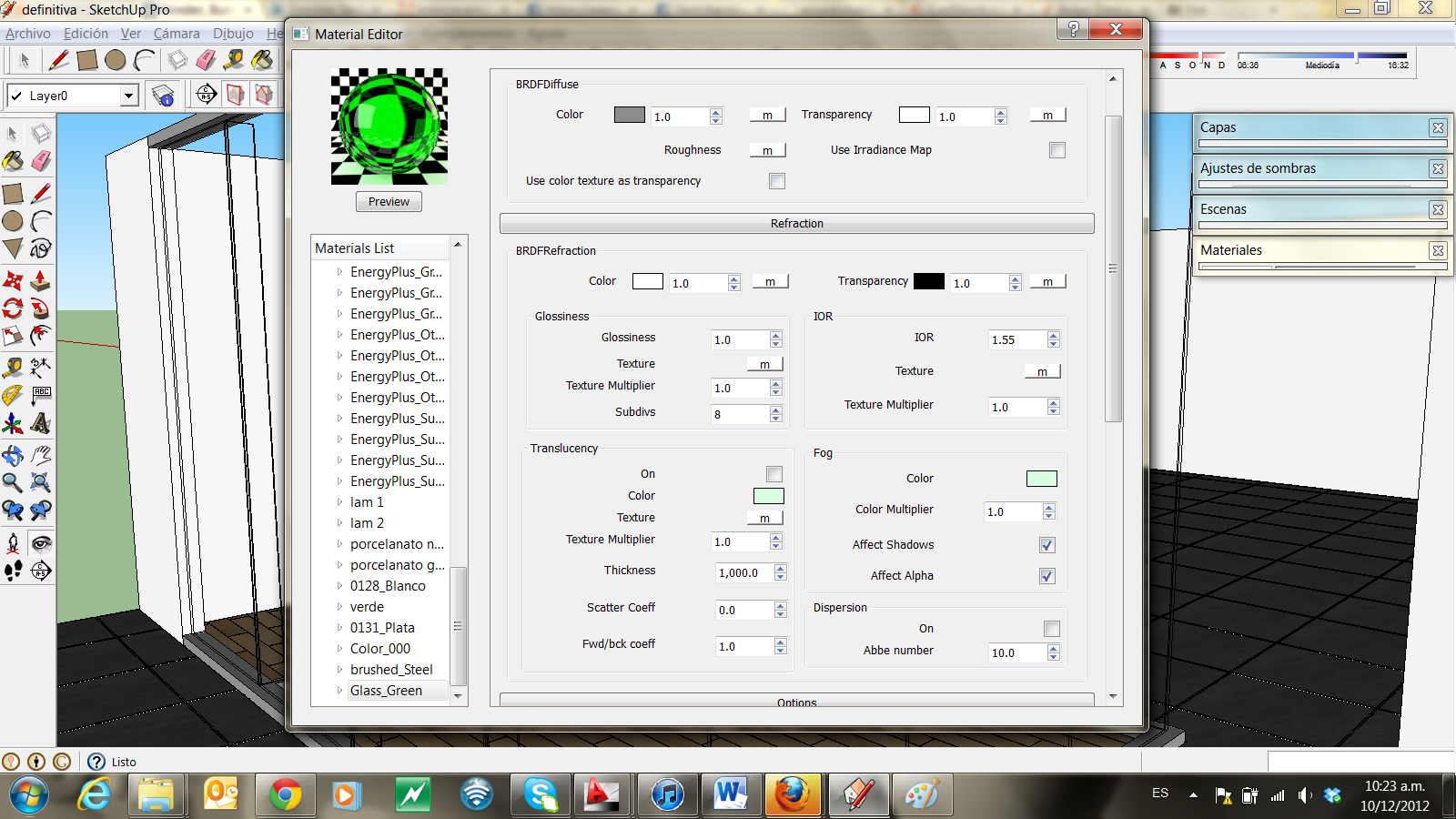This screenshot has width=1456, height=819.
Task: Open the Cámara menu
Action: tap(177, 34)
